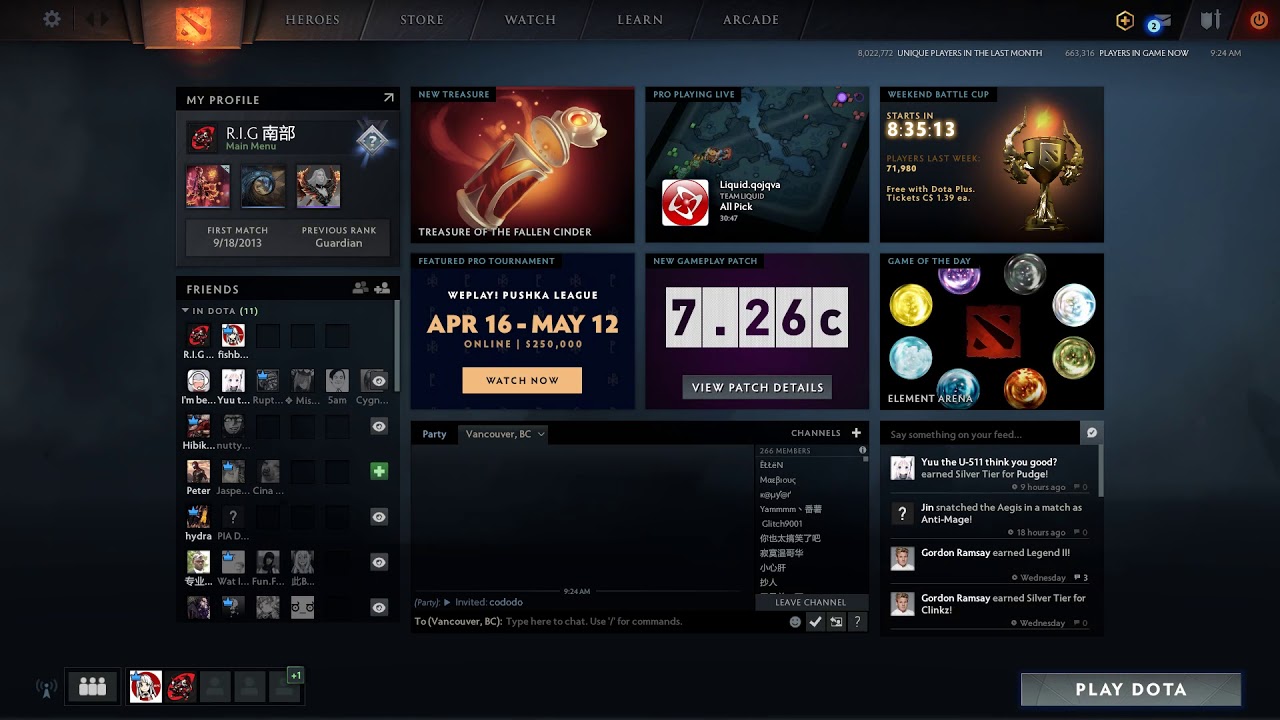Spectate the I'm be... friend row eye

coord(379,380)
